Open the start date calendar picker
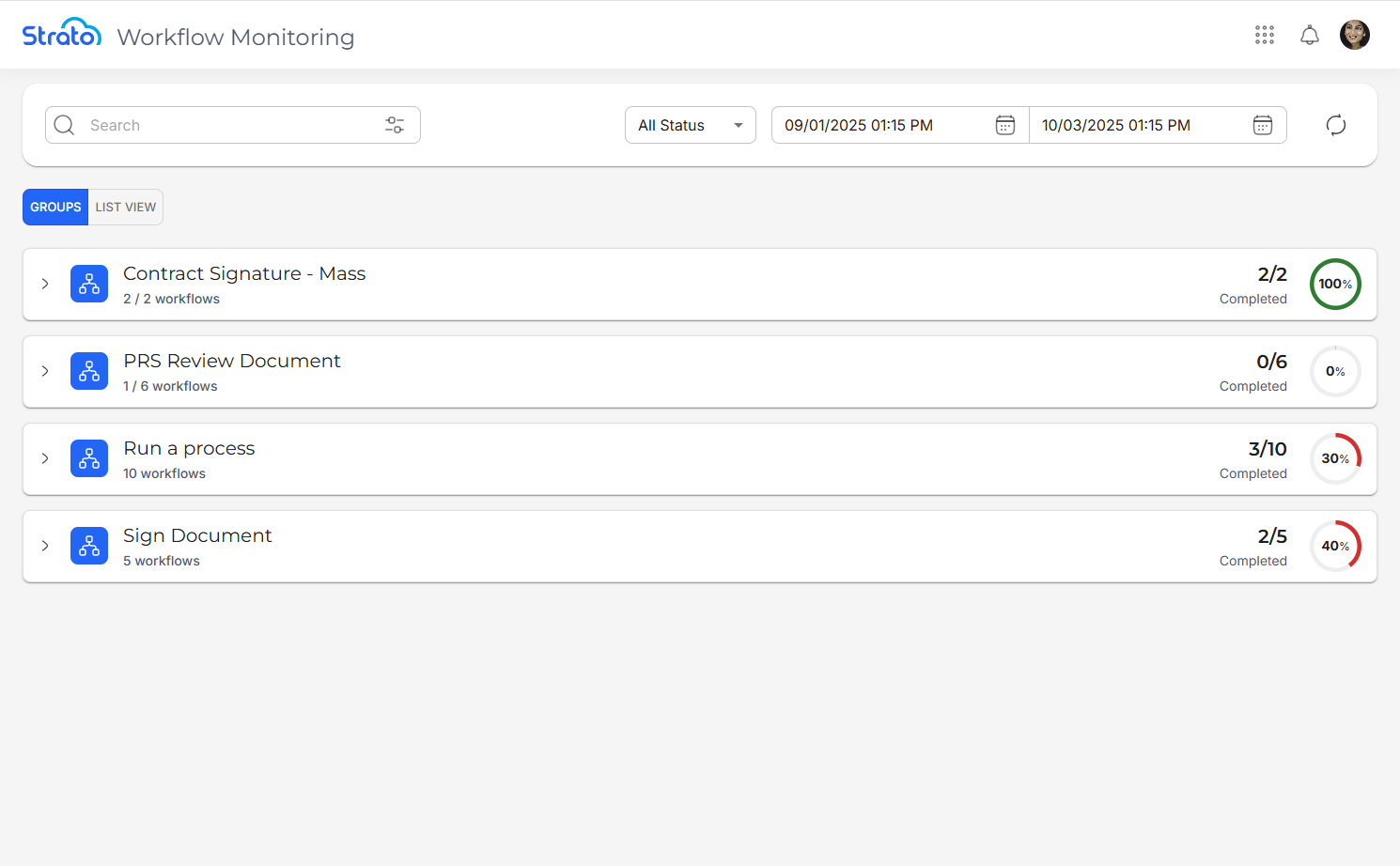Viewport: 1400px width, 866px height. [x=1005, y=125]
